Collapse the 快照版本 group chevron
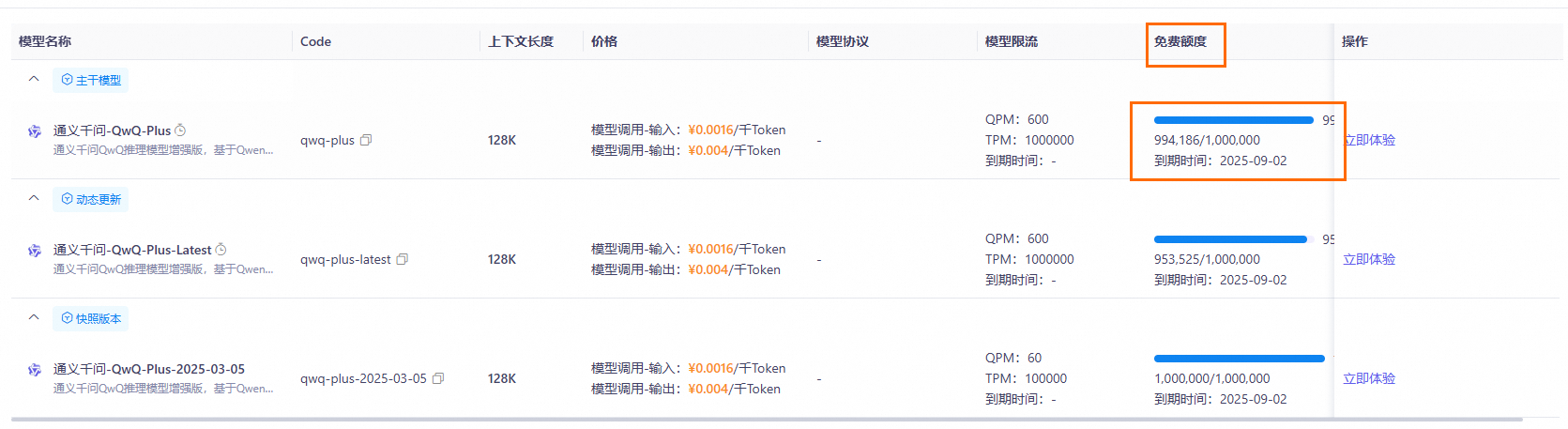Viewport: 1568px width, 429px height. (x=34, y=317)
